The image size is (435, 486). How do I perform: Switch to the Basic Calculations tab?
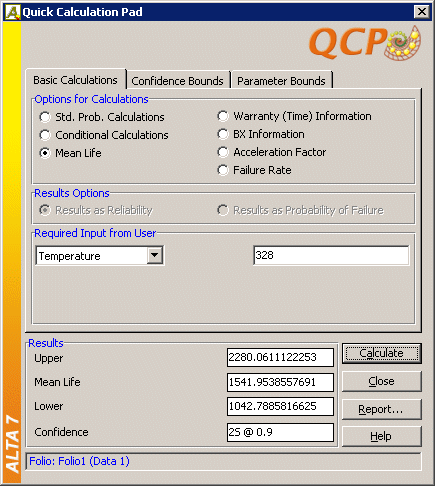(75, 80)
